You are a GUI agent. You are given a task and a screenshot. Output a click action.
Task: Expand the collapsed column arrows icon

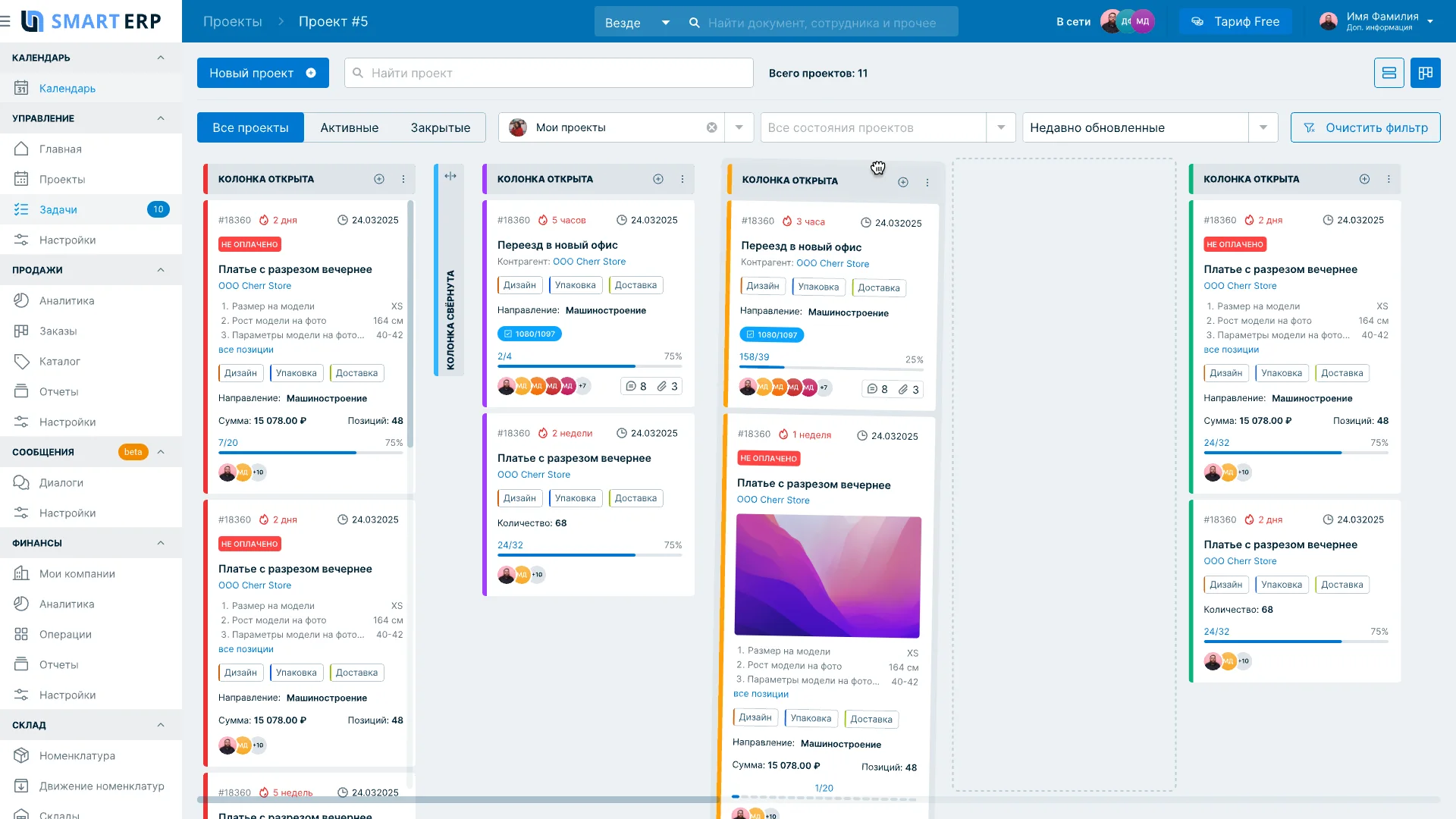point(450,176)
